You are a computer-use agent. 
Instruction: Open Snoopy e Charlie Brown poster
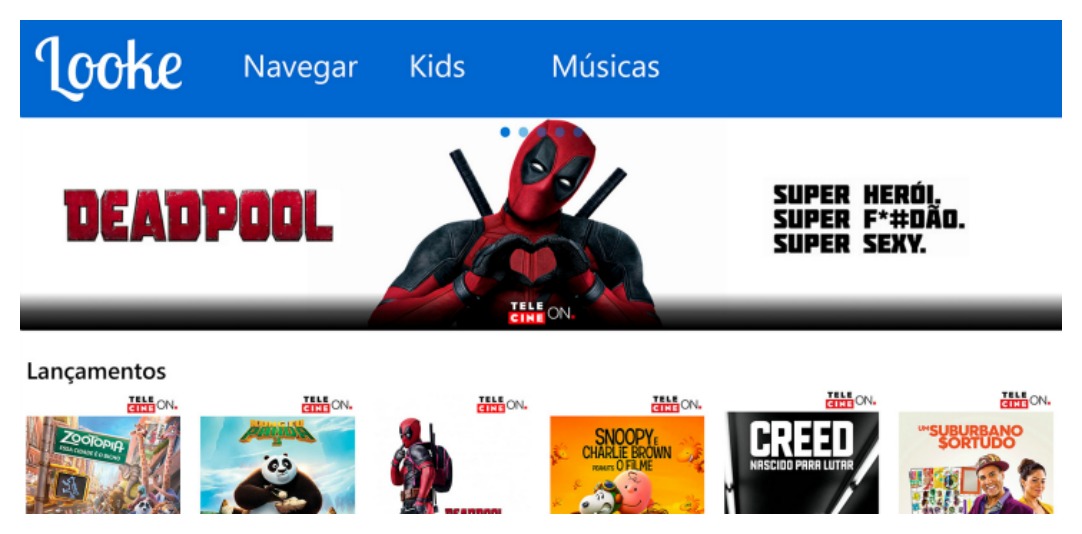click(x=627, y=464)
